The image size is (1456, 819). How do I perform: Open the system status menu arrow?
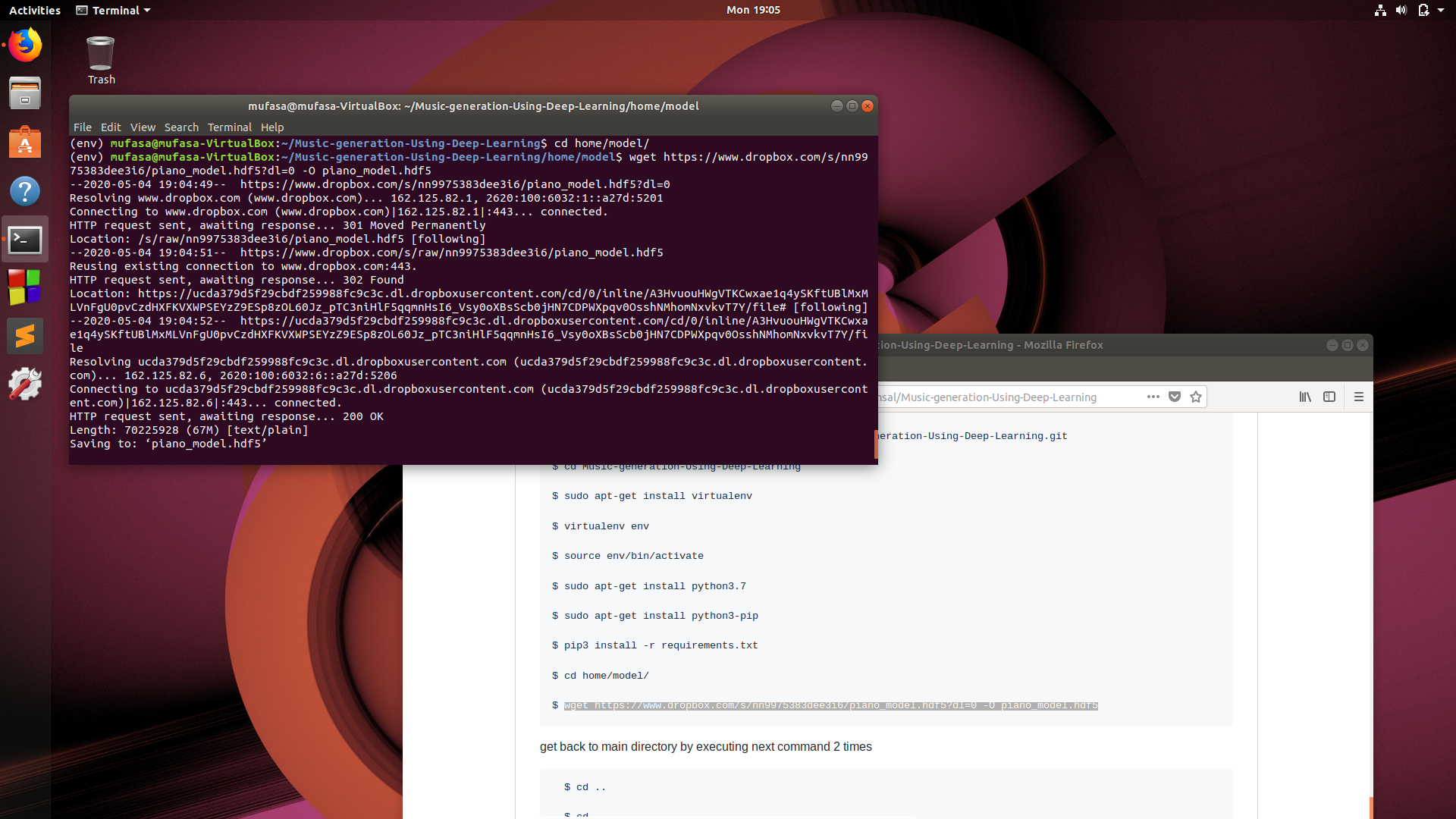[1441, 10]
